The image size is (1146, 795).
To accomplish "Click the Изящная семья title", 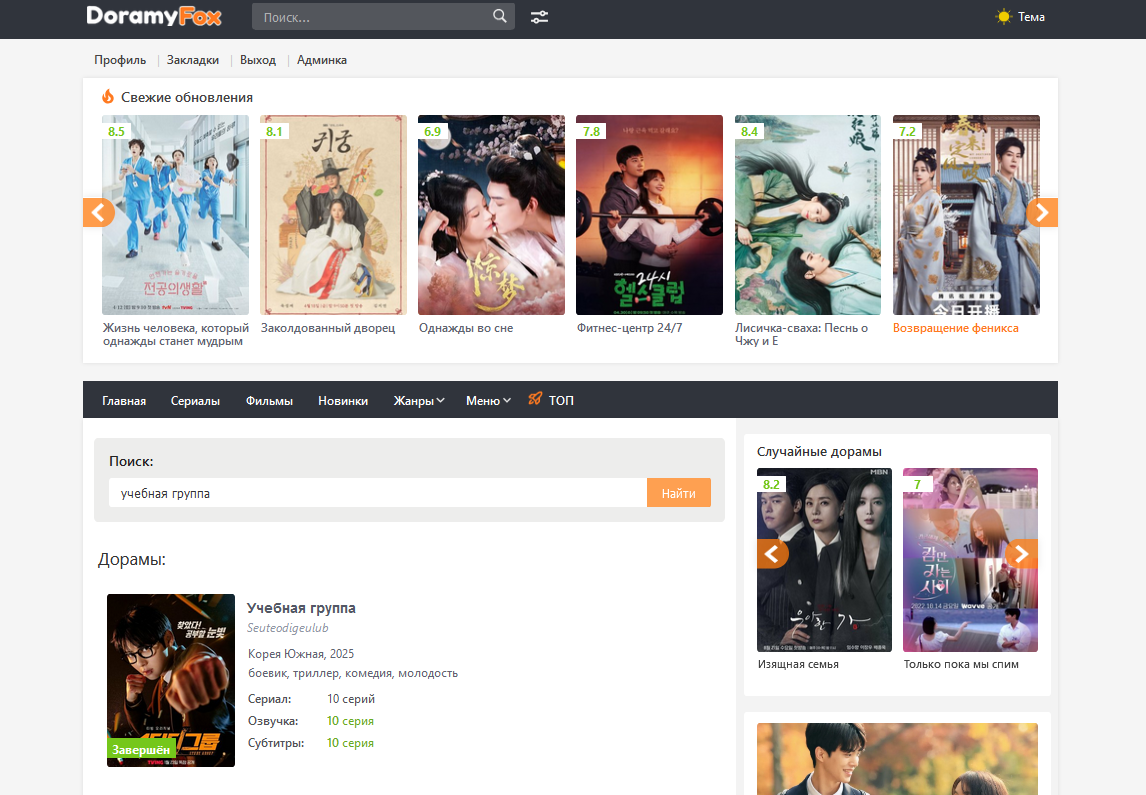I will coord(798,664).
